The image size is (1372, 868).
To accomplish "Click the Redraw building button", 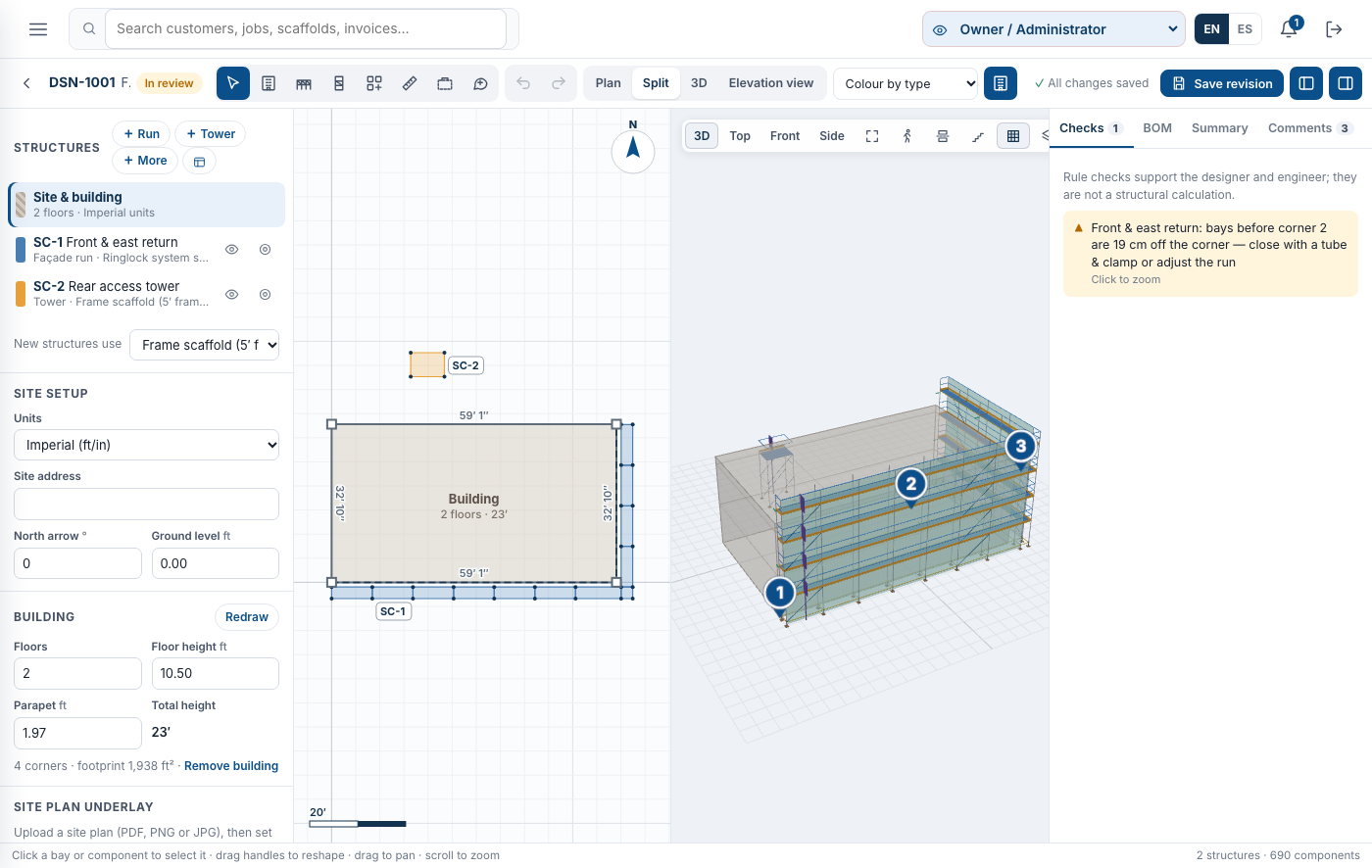I will tap(247, 617).
